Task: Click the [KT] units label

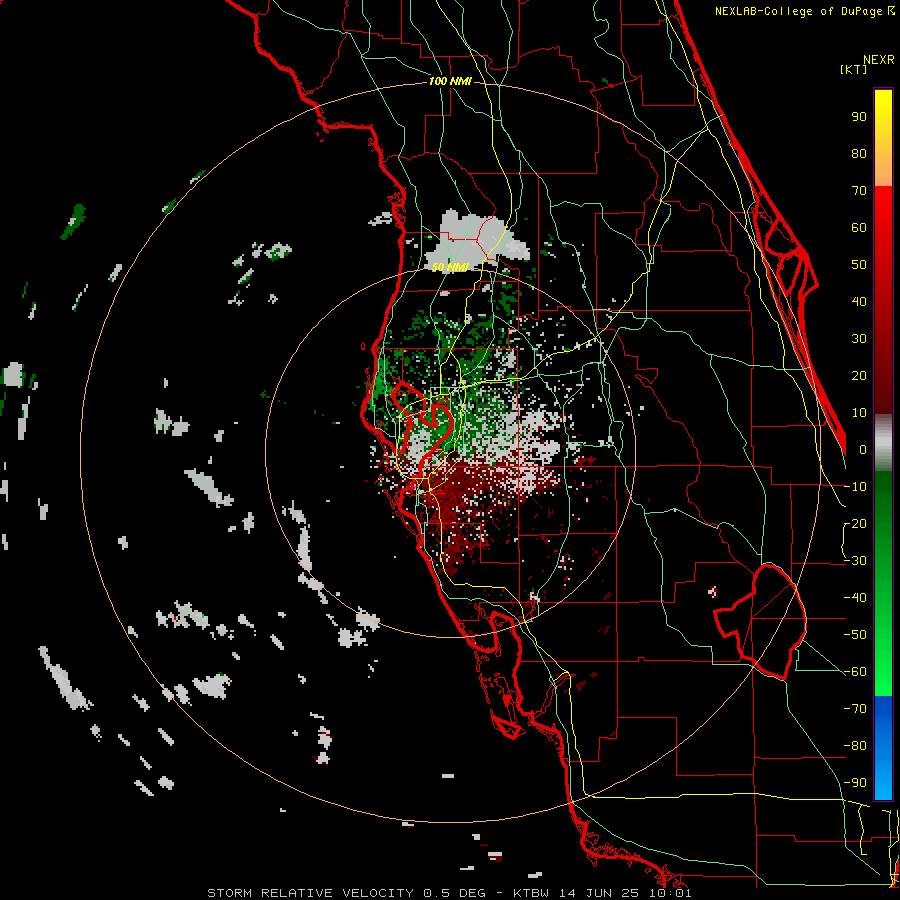Action: click(x=853, y=69)
